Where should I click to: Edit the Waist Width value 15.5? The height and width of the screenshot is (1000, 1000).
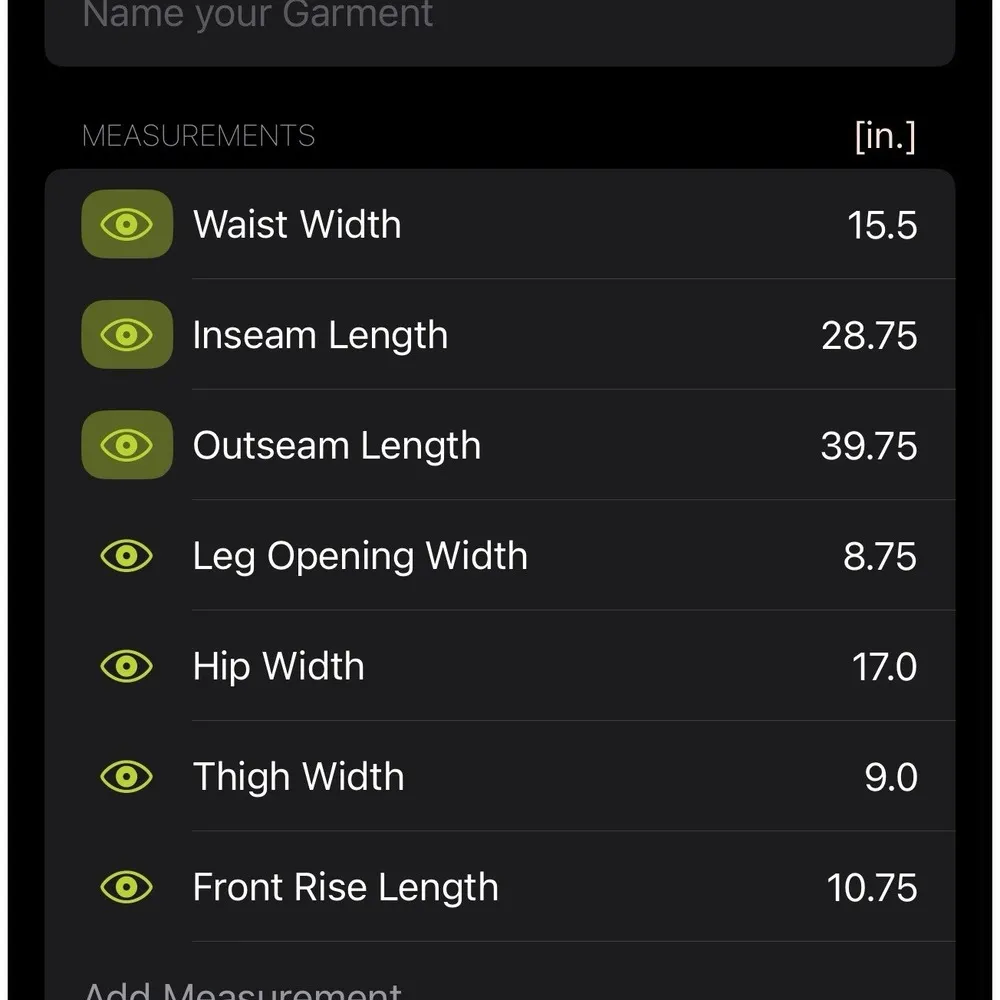(x=882, y=225)
